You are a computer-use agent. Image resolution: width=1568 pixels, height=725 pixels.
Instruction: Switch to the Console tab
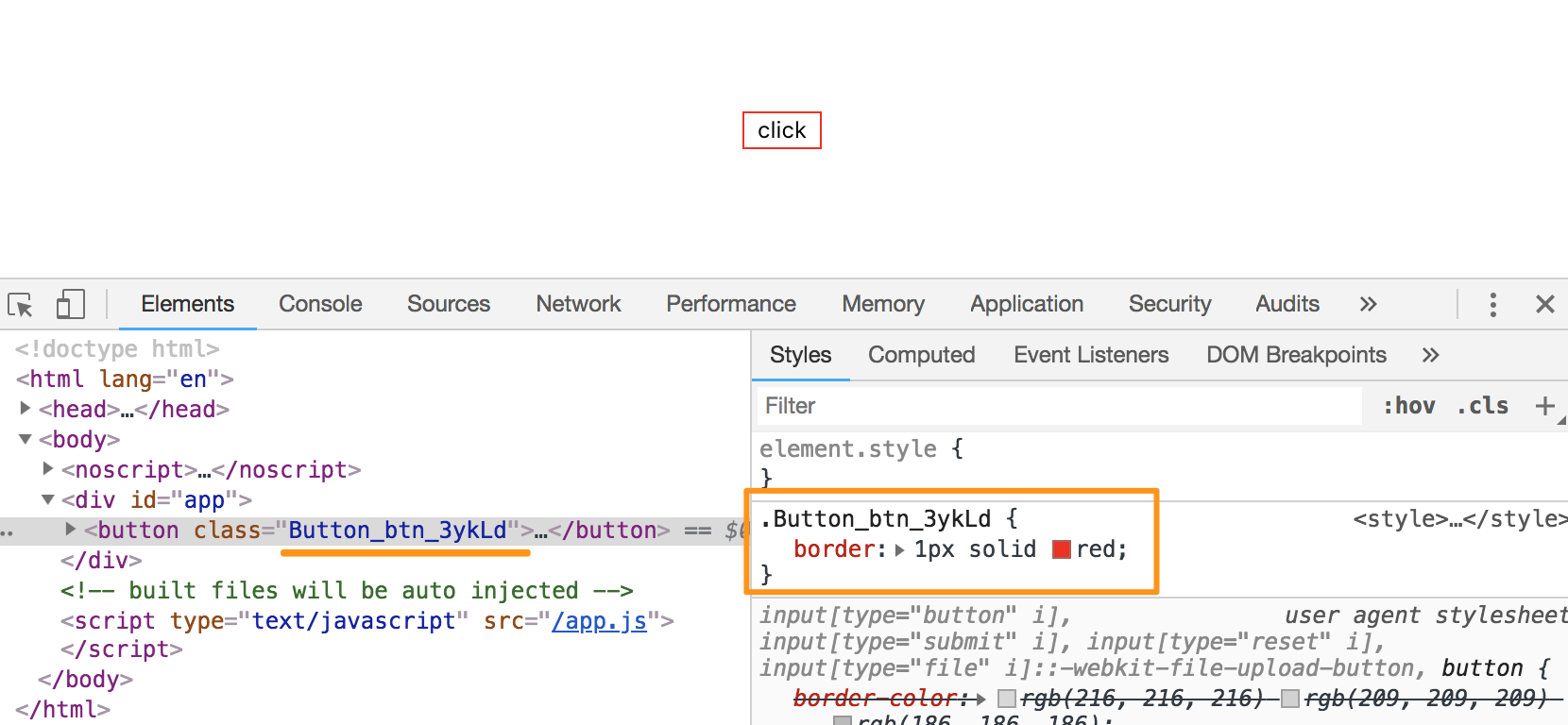320,304
